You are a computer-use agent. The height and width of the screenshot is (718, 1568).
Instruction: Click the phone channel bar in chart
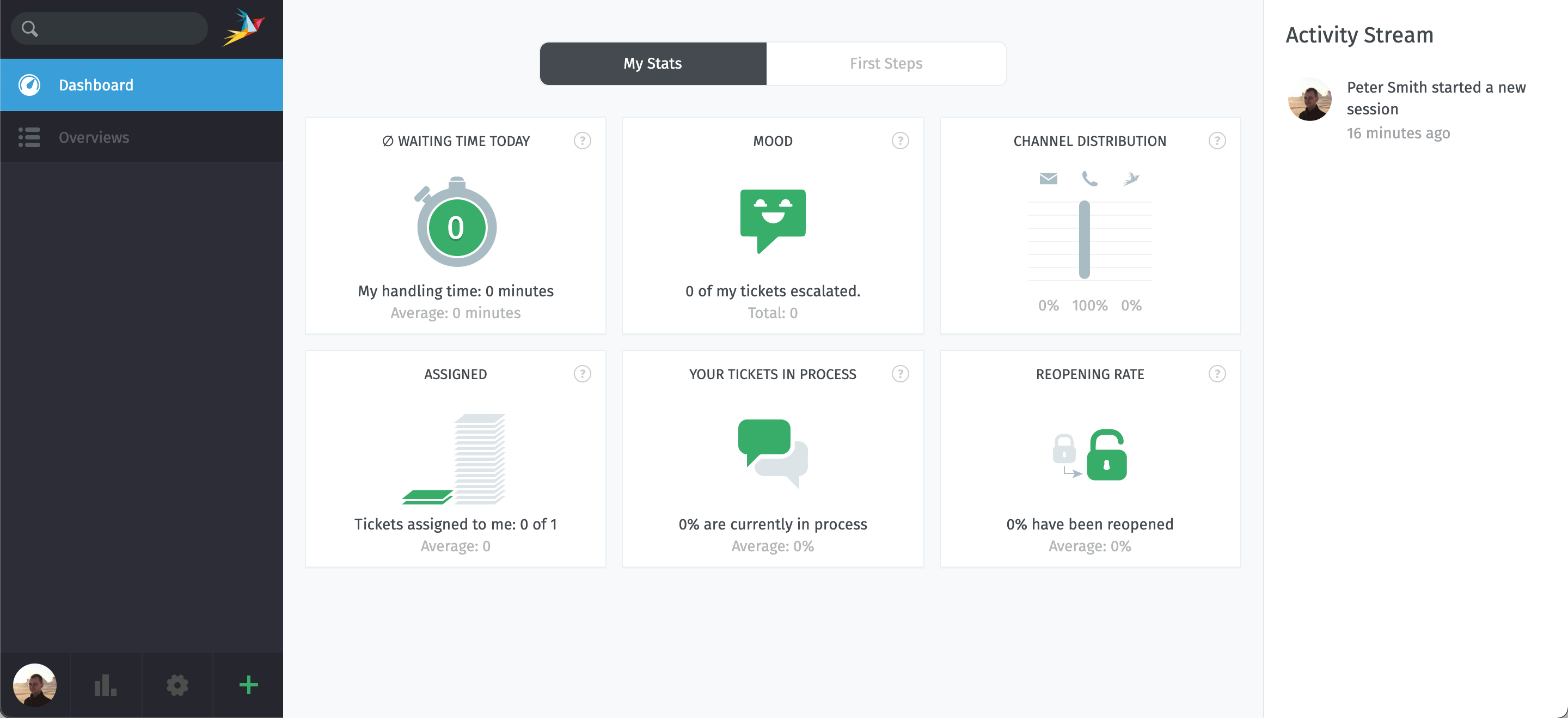(x=1084, y=239)
